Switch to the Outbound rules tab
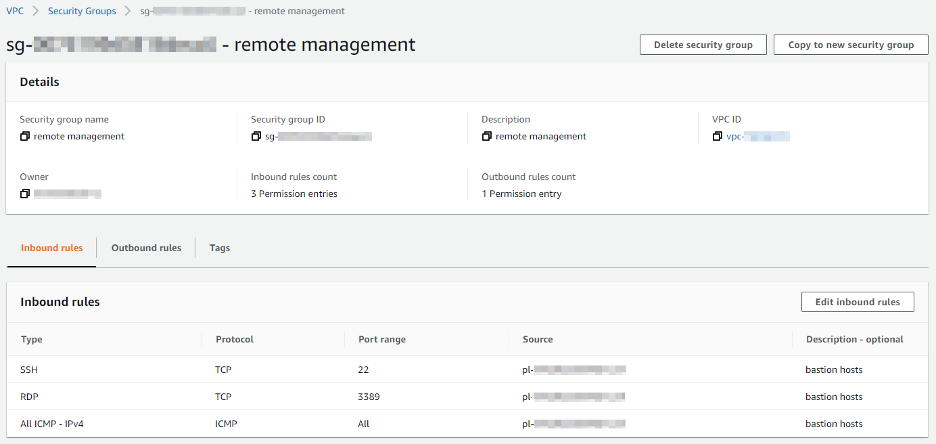This screenshot has height=444, width=936. (x=146, y=248)
